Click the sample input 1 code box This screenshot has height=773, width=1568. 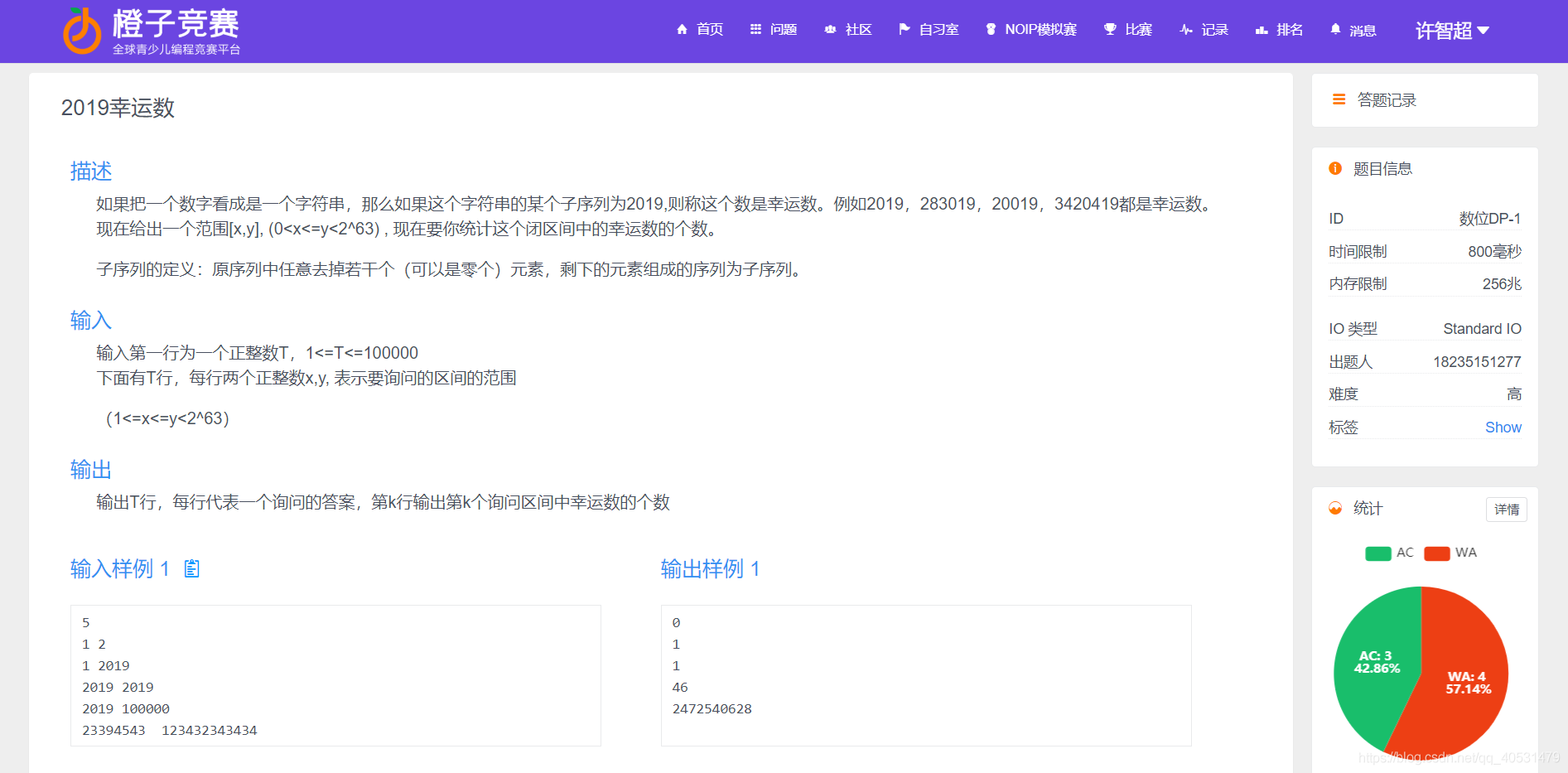[x=335, y=675]
